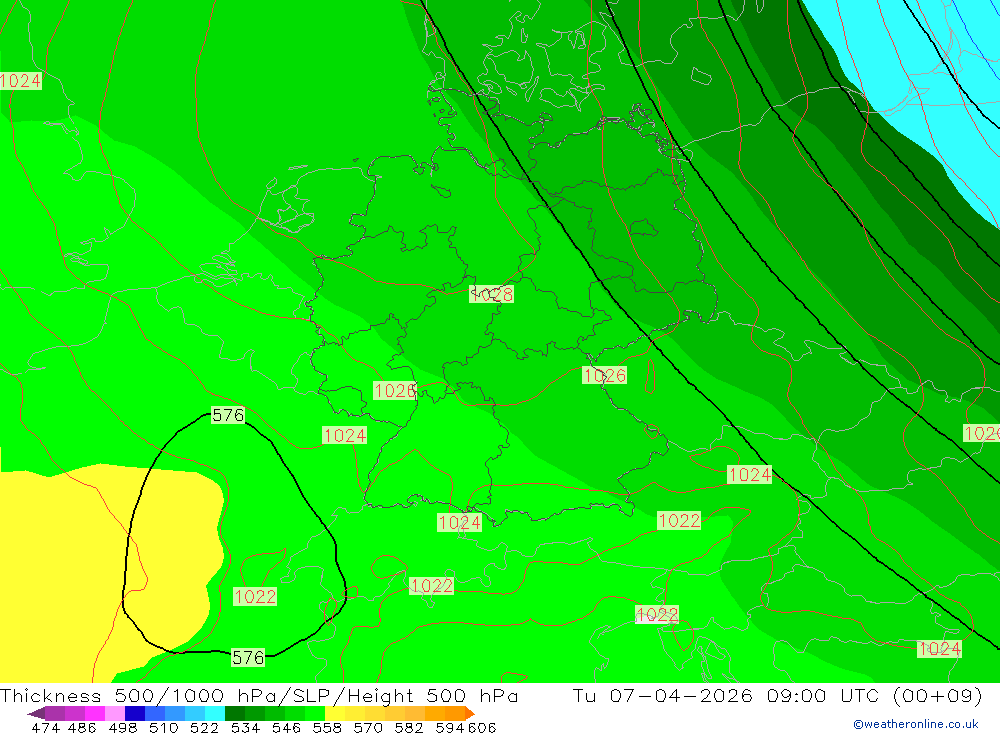Viewport: 1000px width, 733px height.
Task: Click the bright yellow legend color swatch
Action: [335, 713]
